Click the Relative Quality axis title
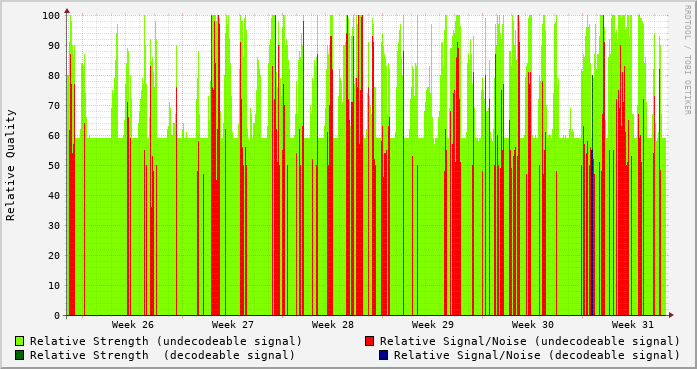The image size is (697, 369). tap(11, 165)
